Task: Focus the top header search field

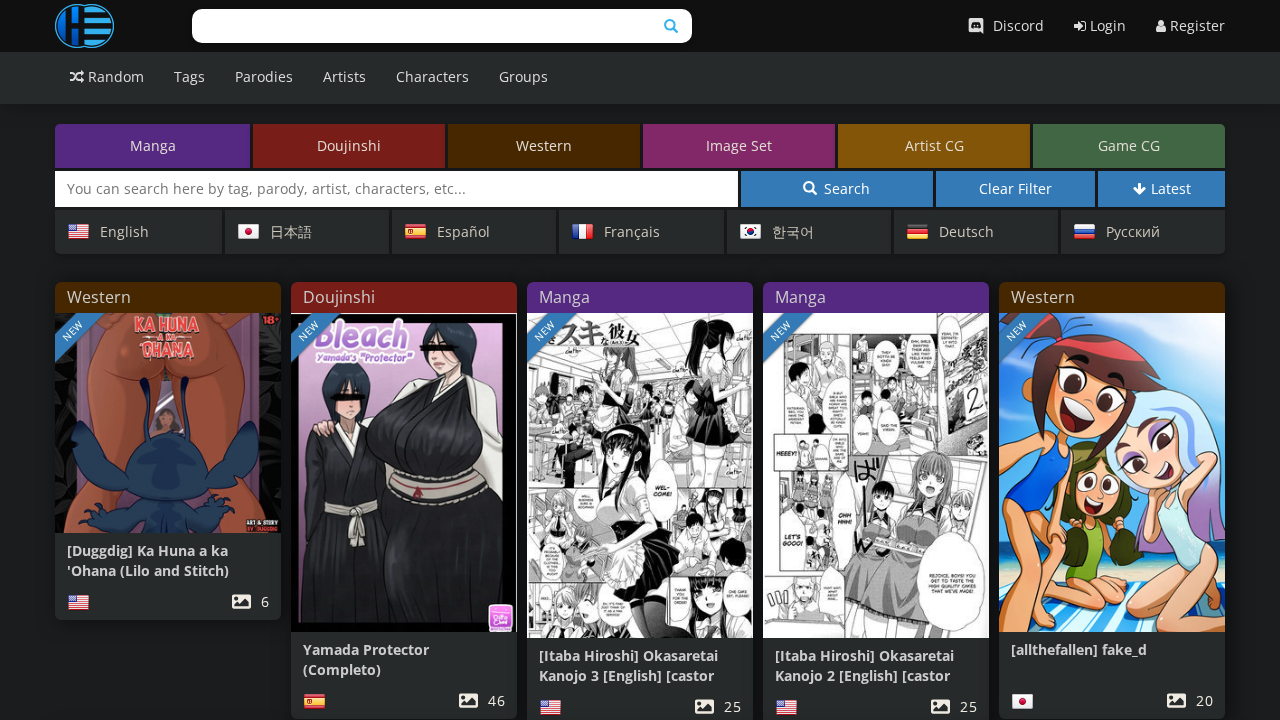Action: pyautogui.click(x=442, y=26)
